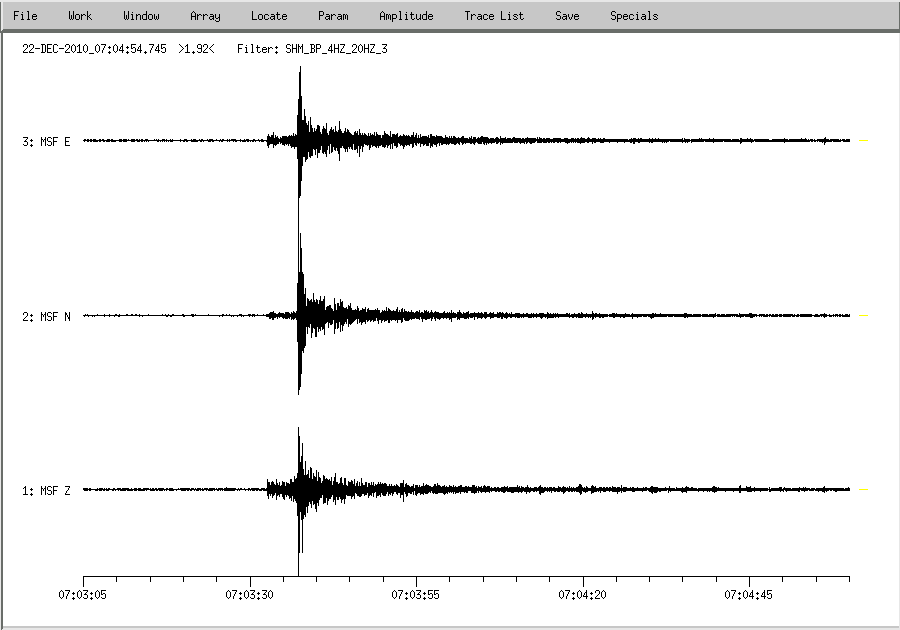Image resolution: width=900 pixels, height=630 pixels.
Task: Select the MSF N trace label
Action: tap(46, 317)
